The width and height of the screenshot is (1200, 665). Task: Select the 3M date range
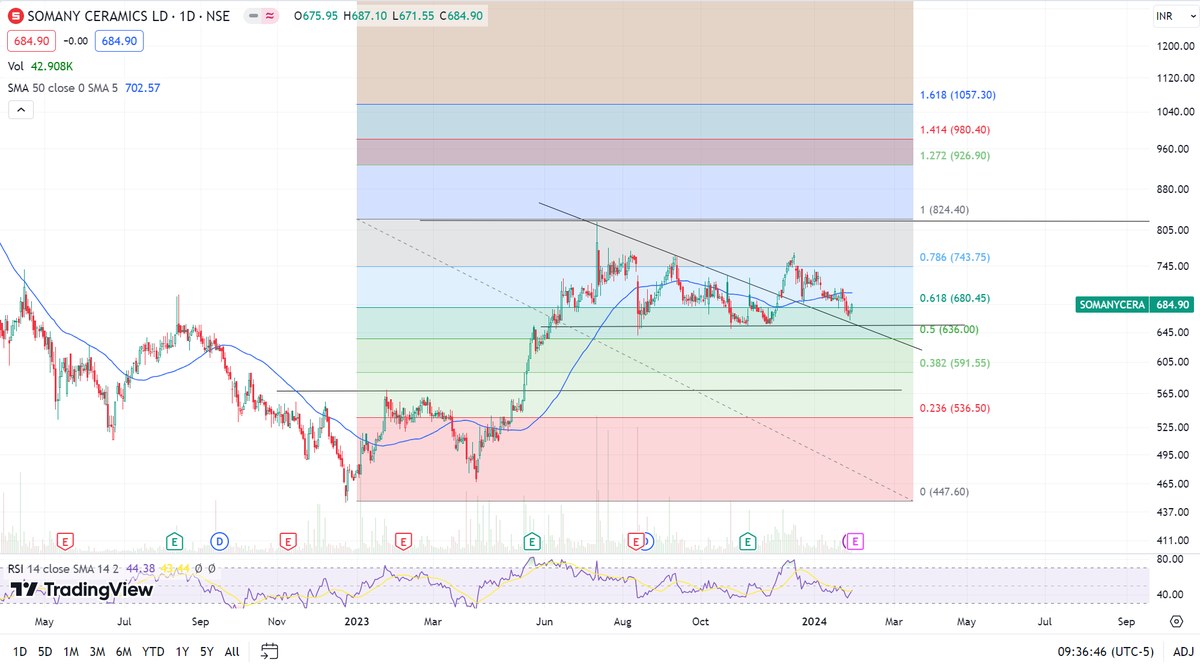pyautogui.click(x=98, y=651)
